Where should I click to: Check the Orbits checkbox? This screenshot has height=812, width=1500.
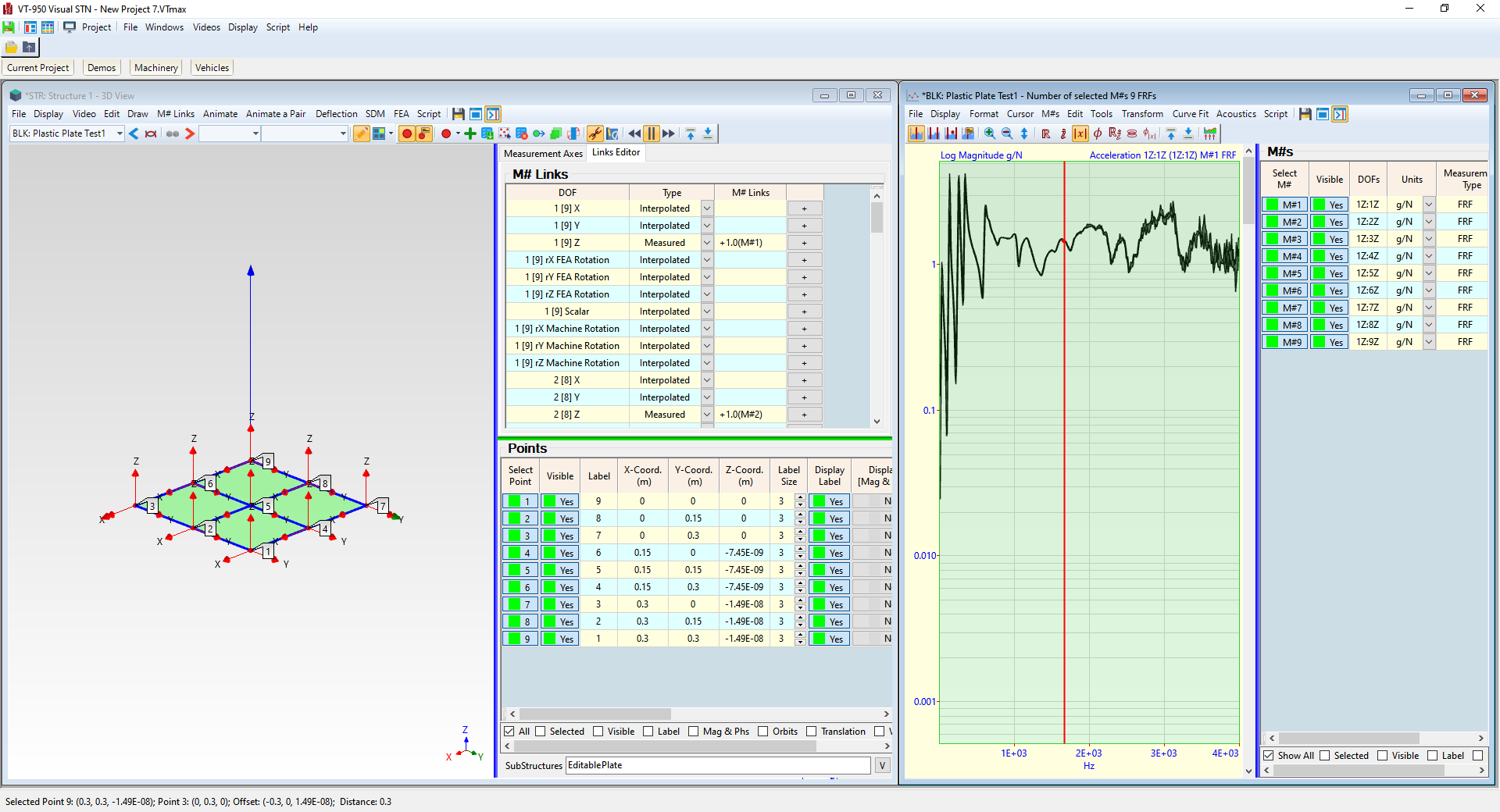[x=763, y=732]
